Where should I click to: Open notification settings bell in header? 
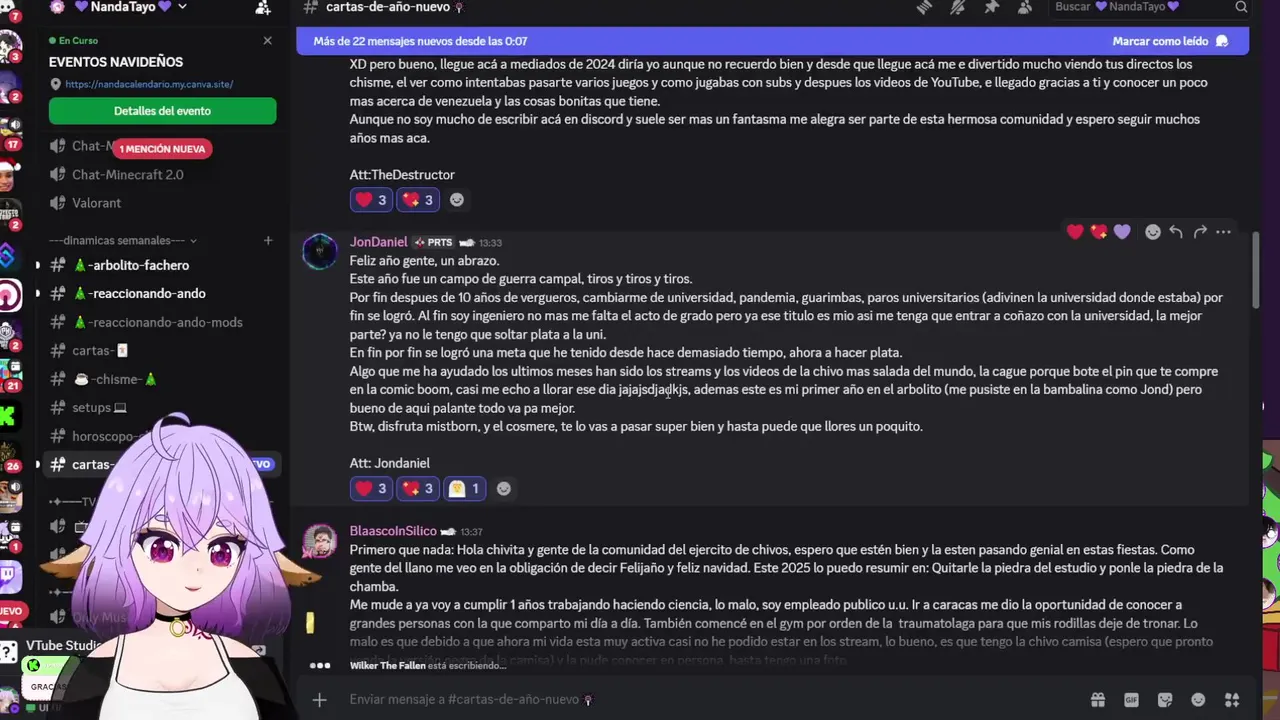(x=958, y=7)
